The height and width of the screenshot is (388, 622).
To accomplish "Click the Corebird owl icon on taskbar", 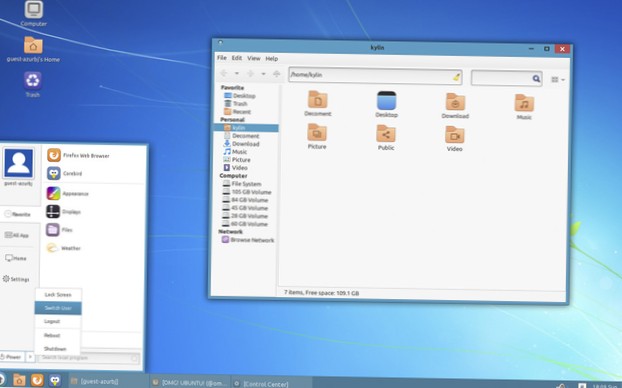I will point(55,381).
